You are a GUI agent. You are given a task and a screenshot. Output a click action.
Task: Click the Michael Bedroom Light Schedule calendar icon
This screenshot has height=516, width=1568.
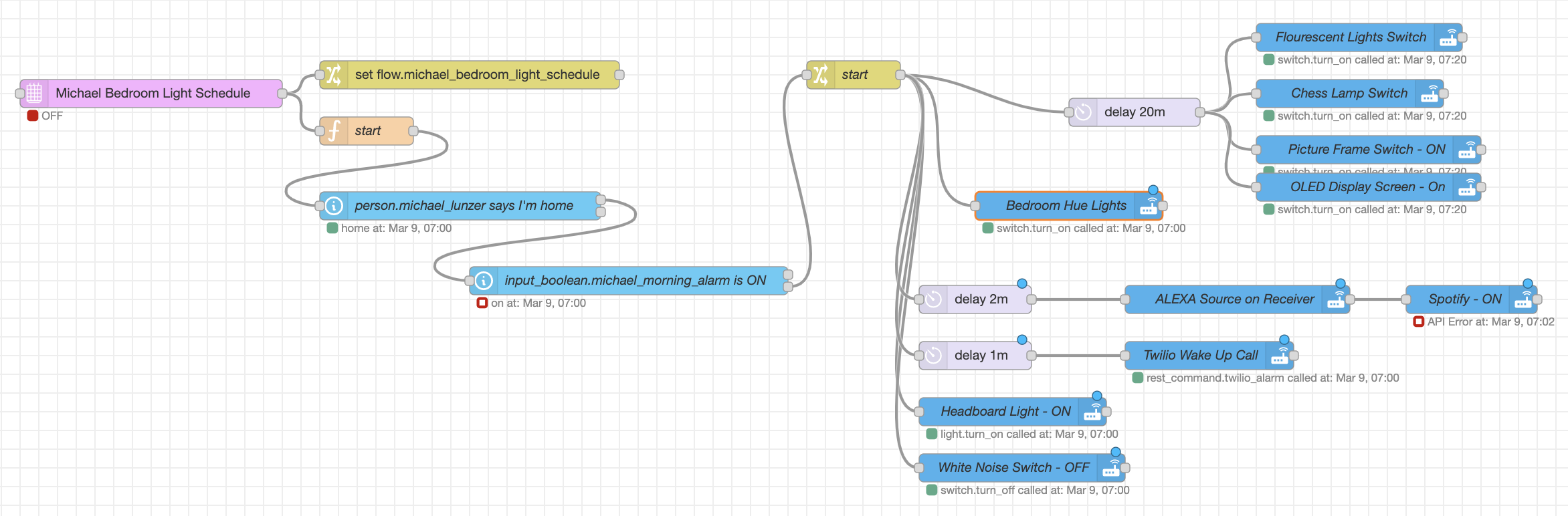(x=34, y=94)
